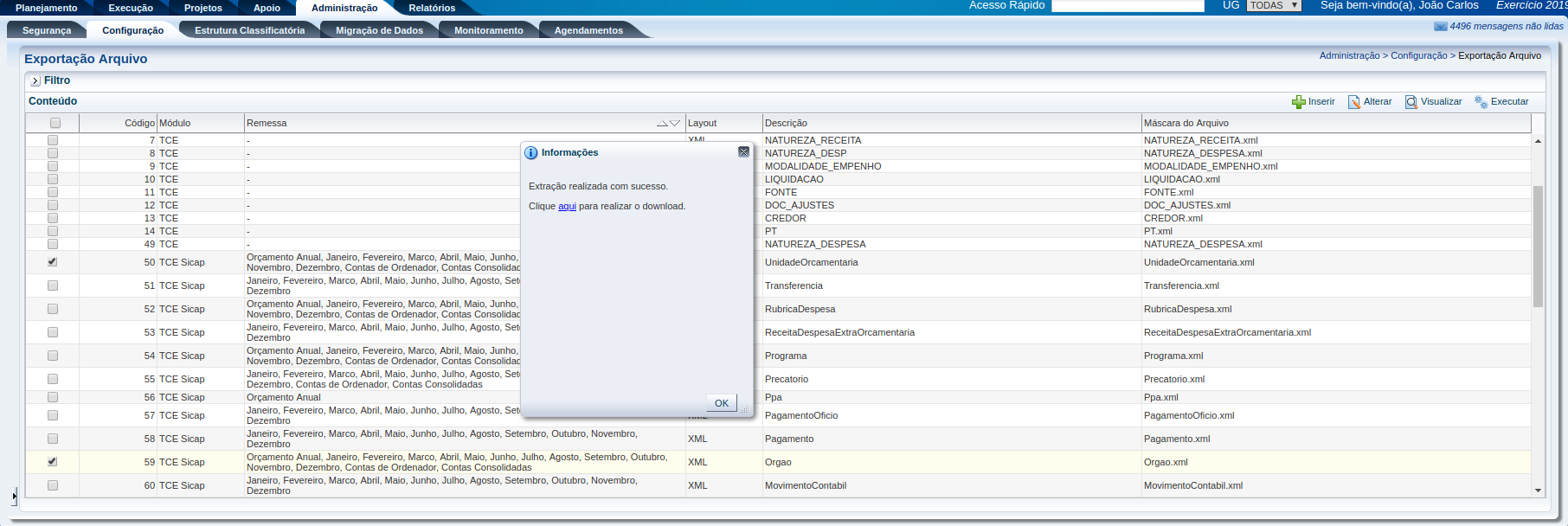Click the Alterar edit icon
This screenshot has height=526, width=1568.
click(x=1353, y=102)
